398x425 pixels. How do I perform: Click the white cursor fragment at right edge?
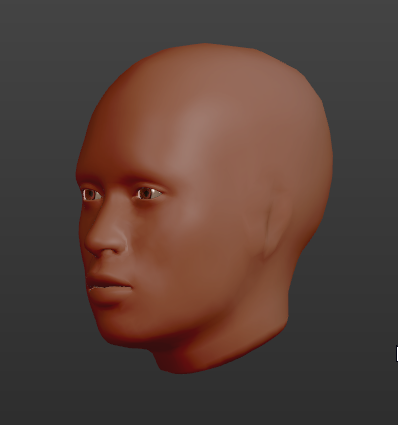pyautogui.click(x=397, y=354)
